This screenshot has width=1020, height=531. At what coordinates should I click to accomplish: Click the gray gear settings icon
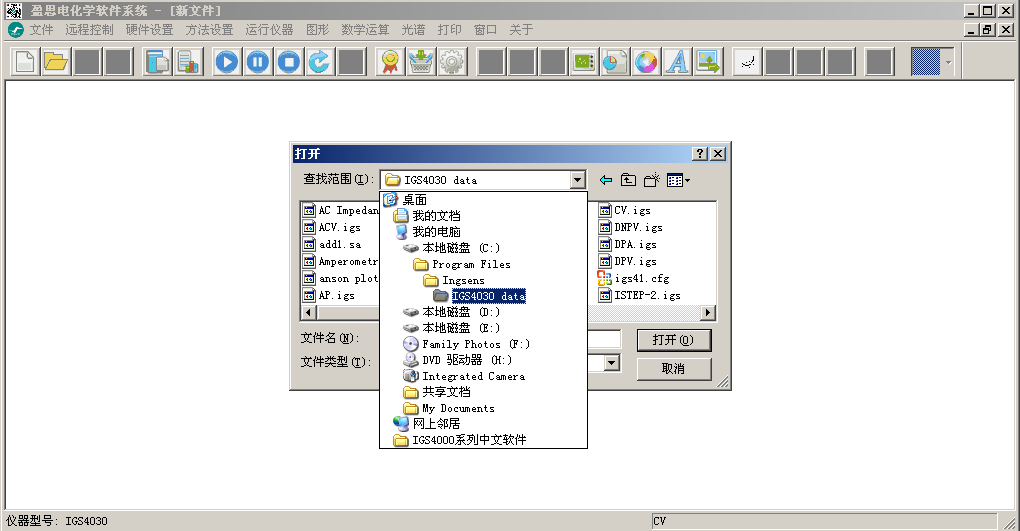pyautogui.click(x=452, y=62)
